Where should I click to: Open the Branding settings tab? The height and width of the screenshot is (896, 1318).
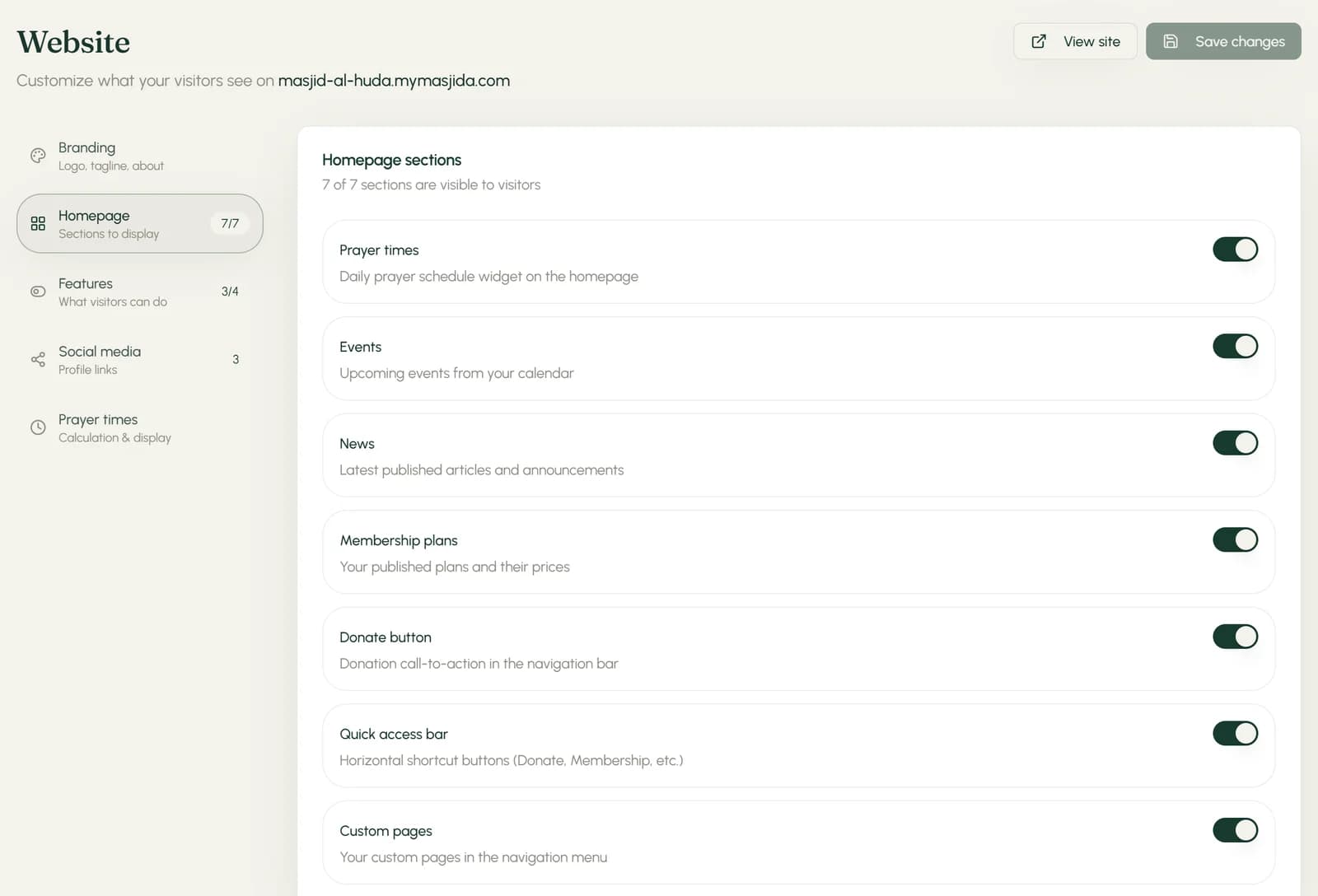(x=140, y=156)
